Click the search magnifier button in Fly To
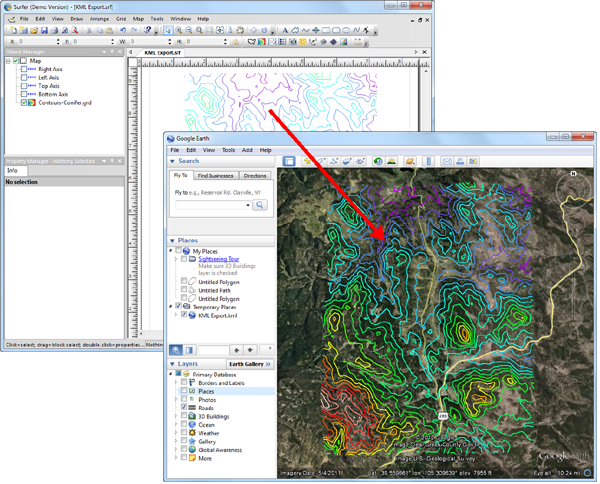The image size is (600, 484). click(x=260, y=205)
